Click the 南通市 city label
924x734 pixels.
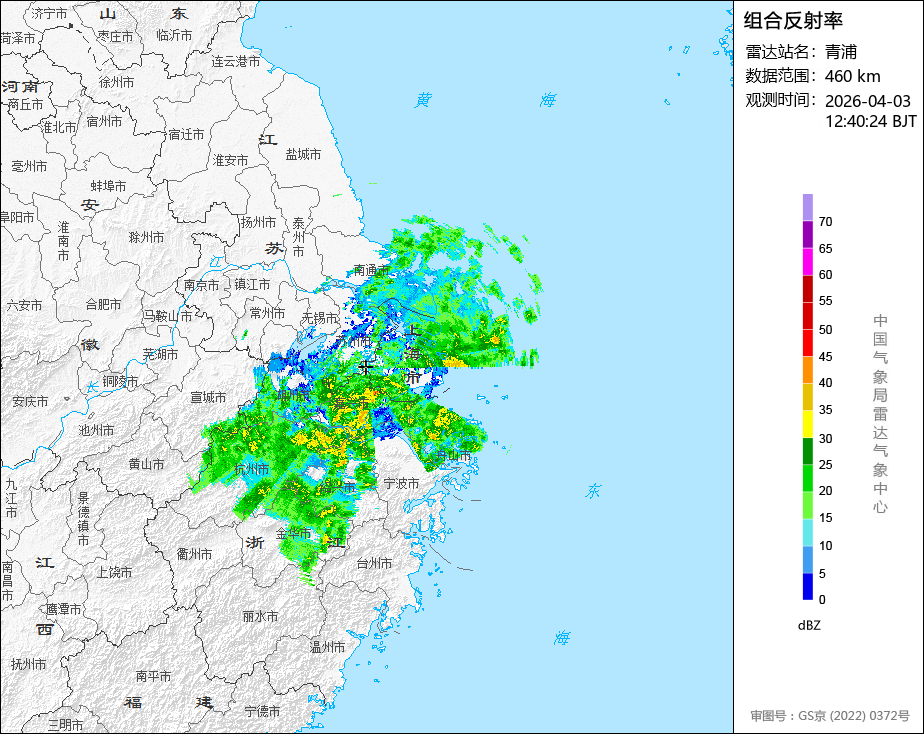point(371,270)
